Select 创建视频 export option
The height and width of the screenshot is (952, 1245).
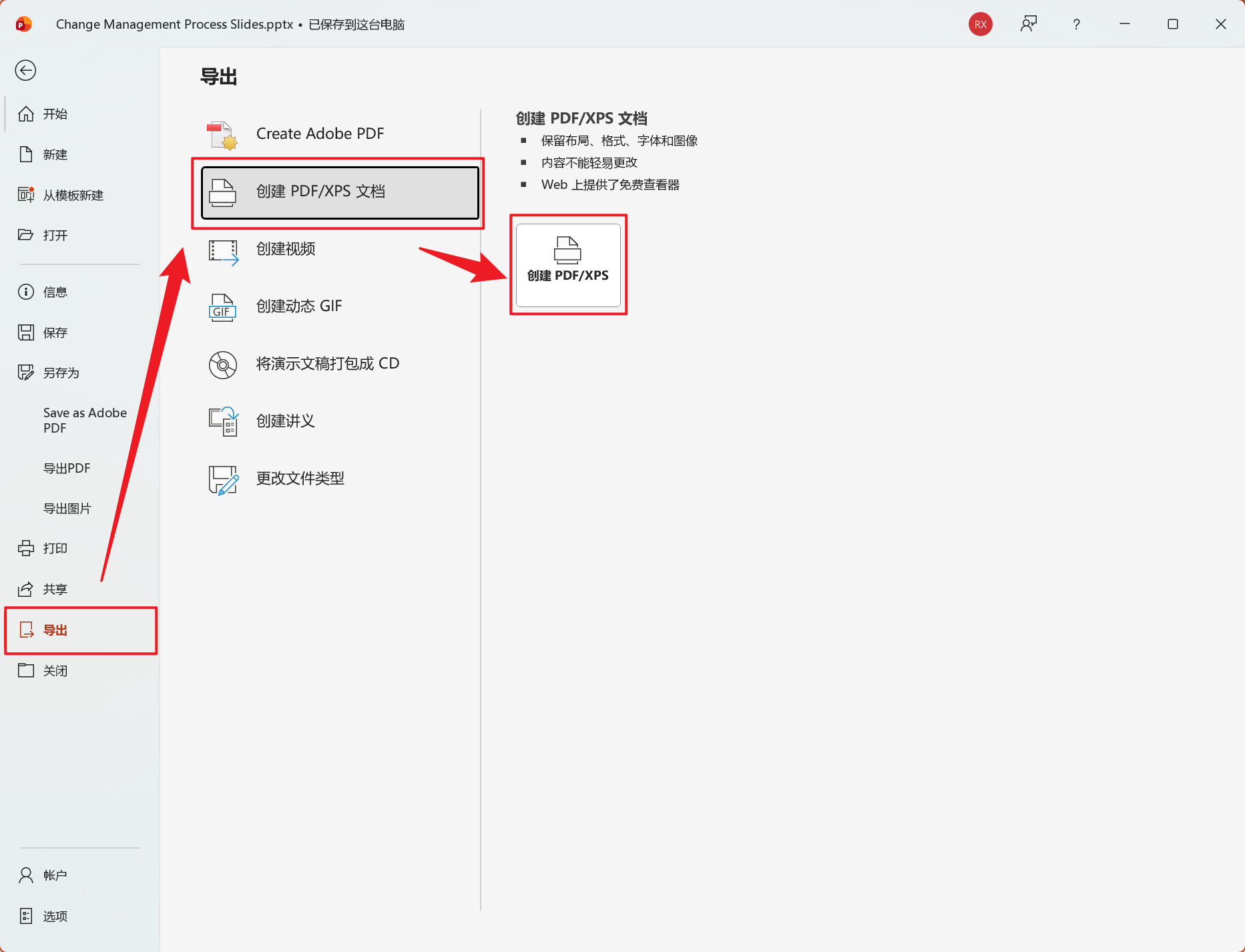(340, 249)
